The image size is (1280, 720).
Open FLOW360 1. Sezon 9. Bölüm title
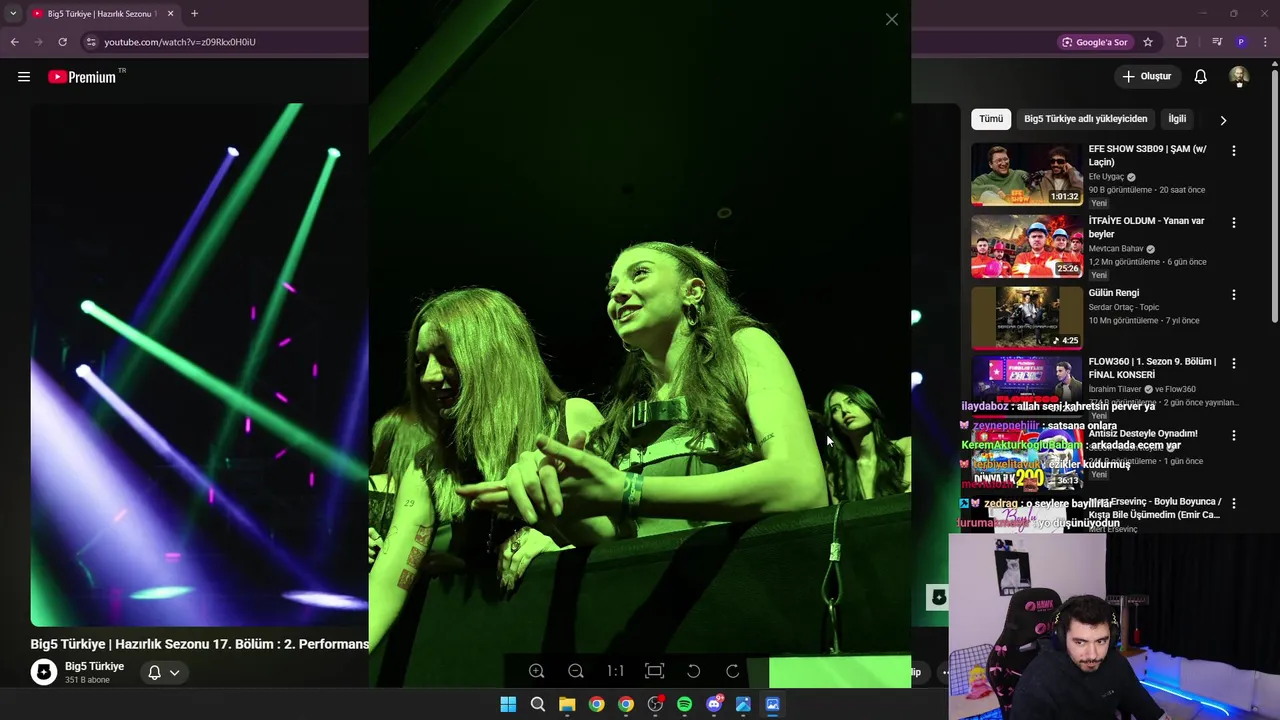tap(1152, 367)
